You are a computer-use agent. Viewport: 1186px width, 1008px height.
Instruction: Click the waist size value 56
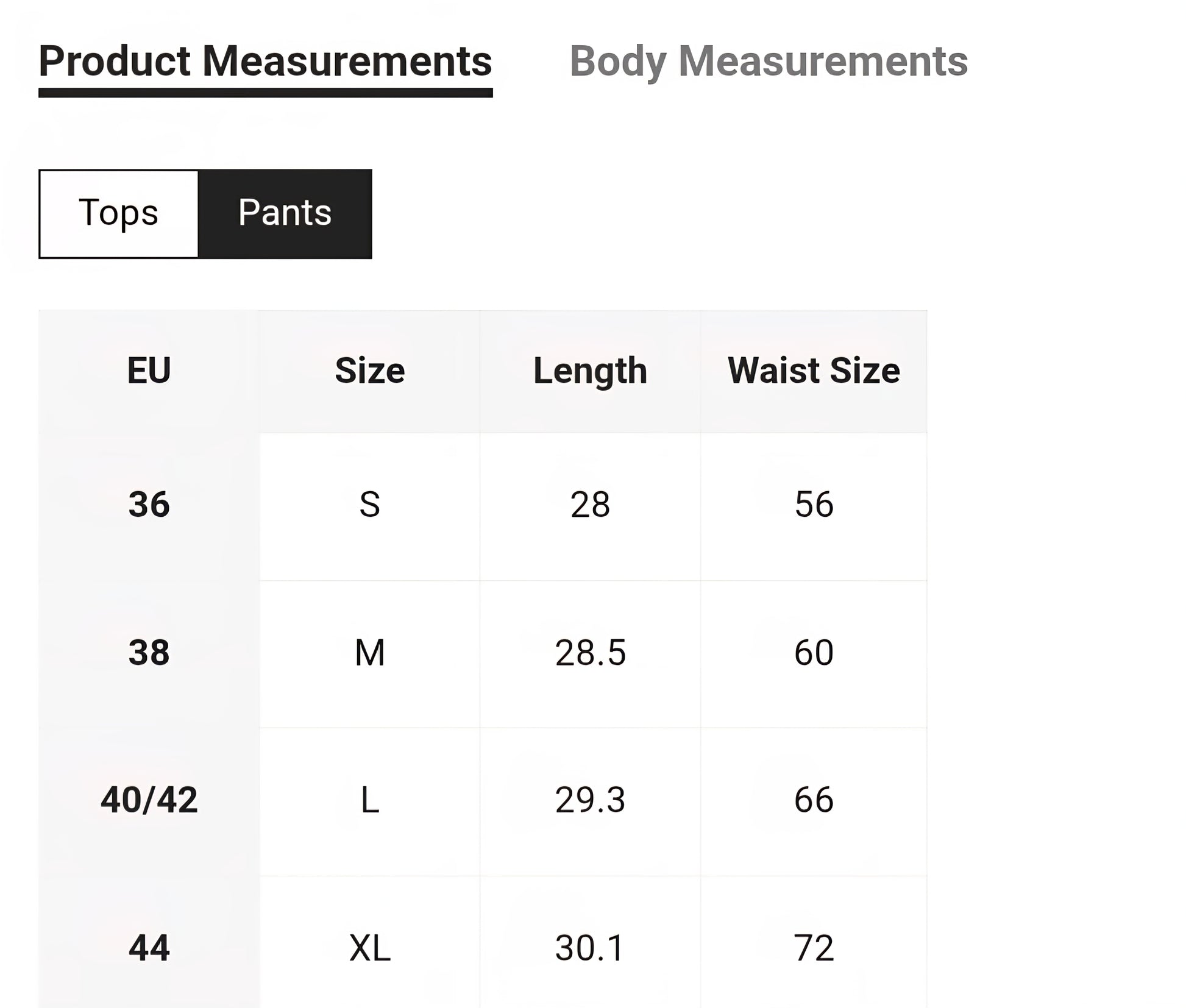point(814,505)
